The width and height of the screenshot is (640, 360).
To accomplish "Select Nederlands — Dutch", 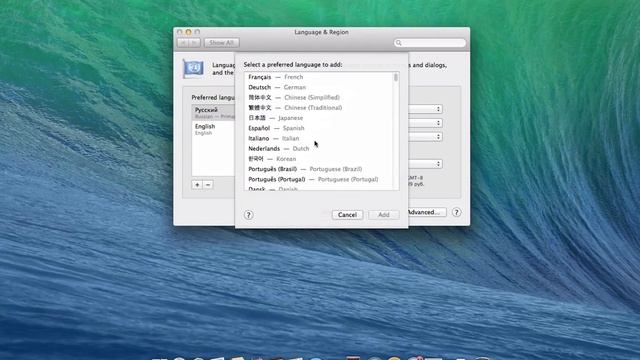I will [x=319, y=149].
